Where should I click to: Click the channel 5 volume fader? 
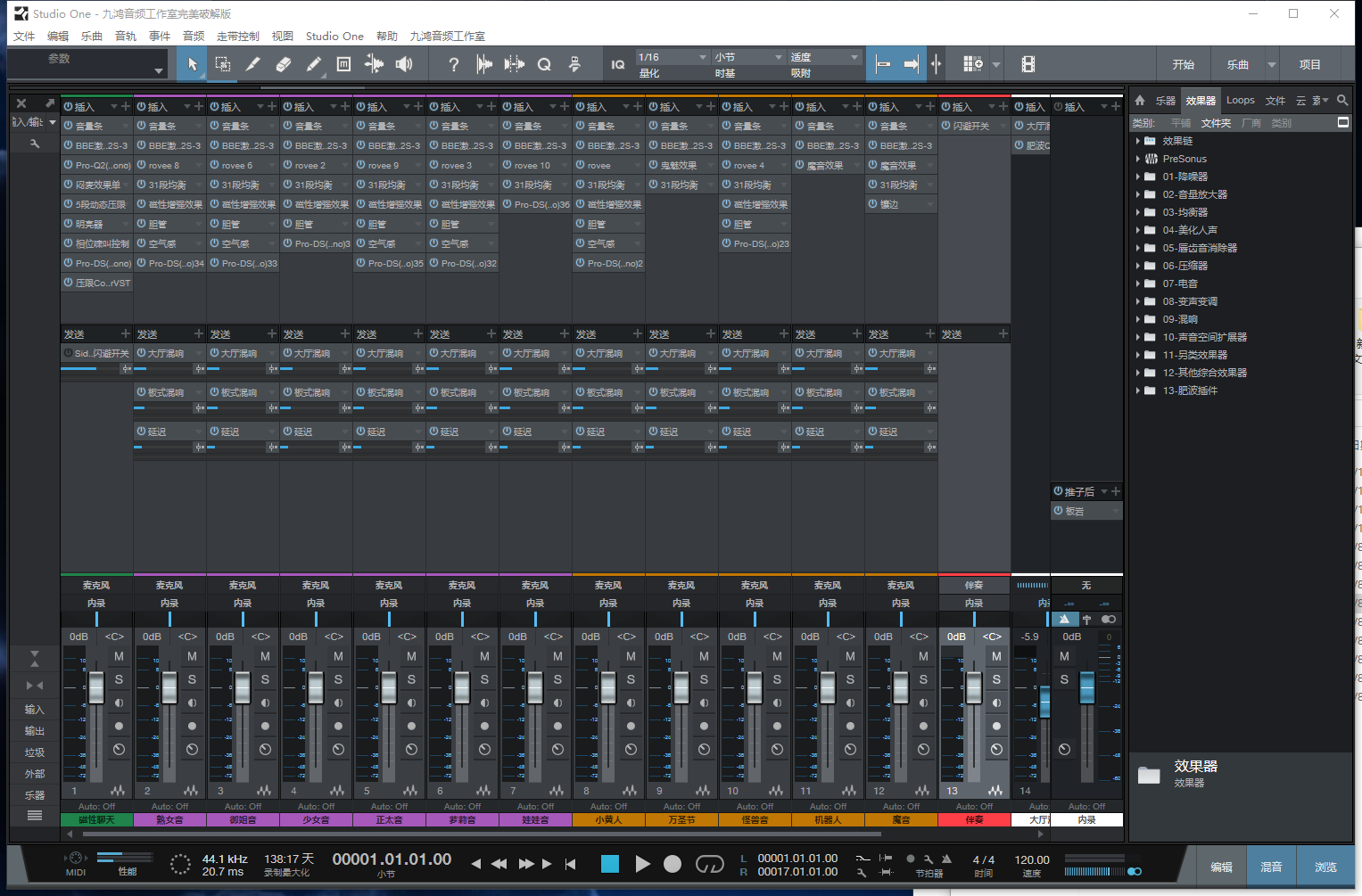tap(389, 687)
